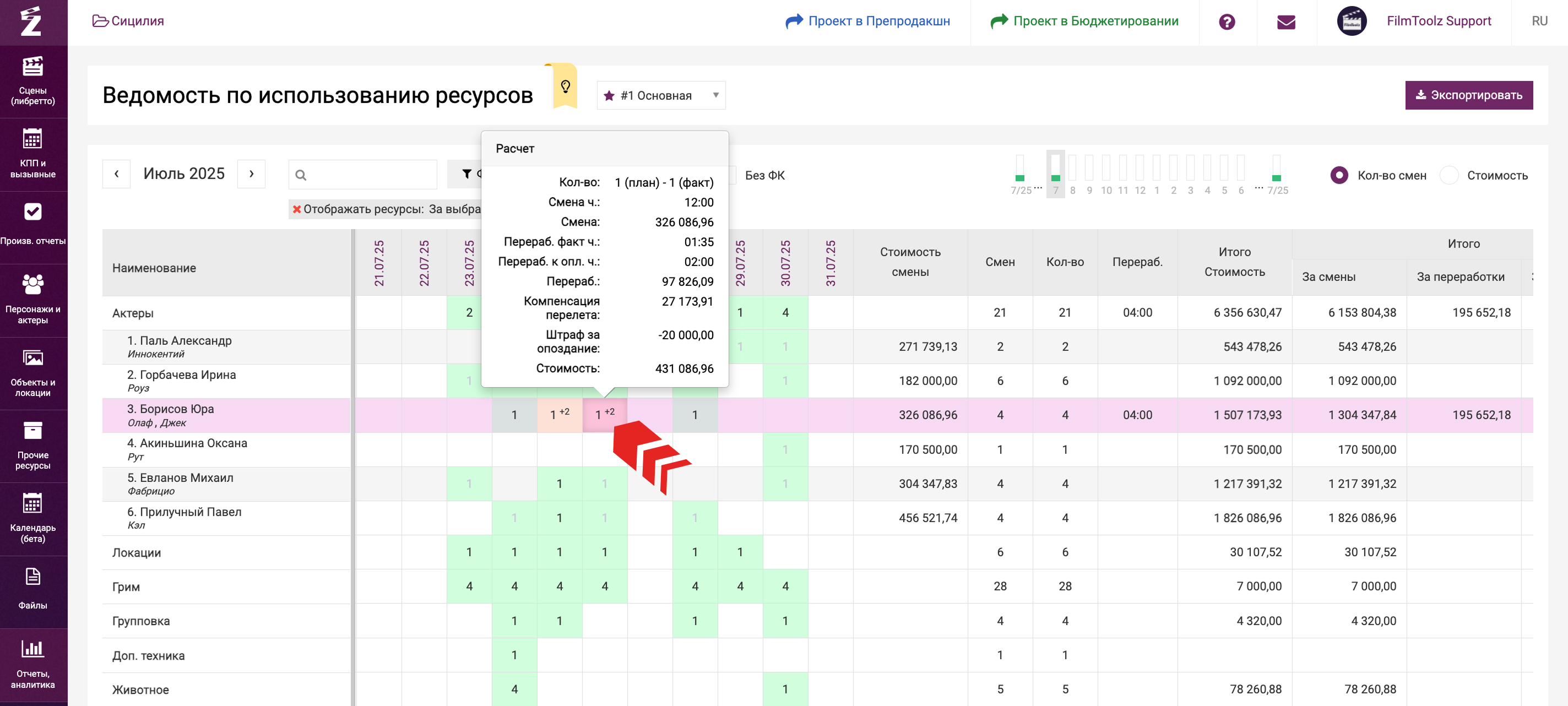This screenshot has width=1568, height=706.
Task: Click search magnifier icon
Action: pos(301,175)
